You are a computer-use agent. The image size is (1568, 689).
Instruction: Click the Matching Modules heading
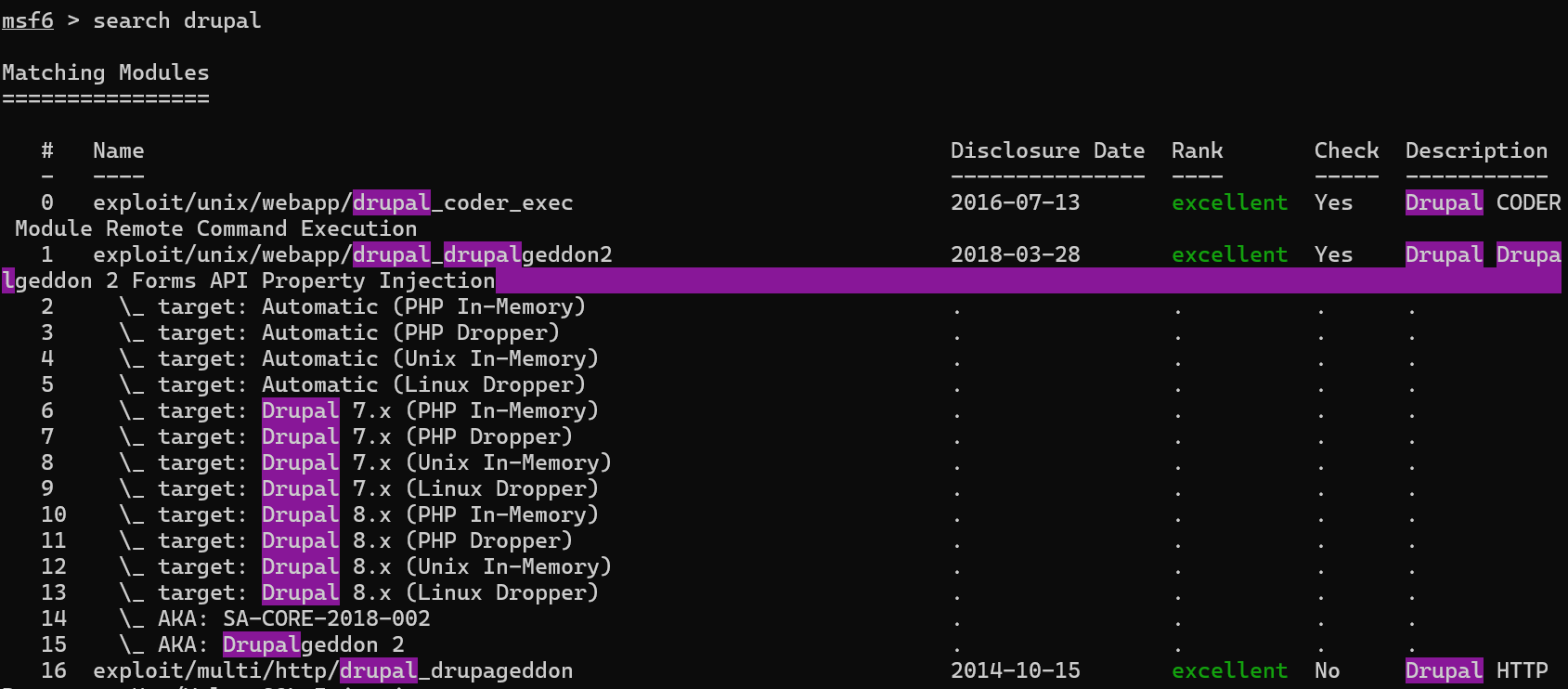(105, 72)
